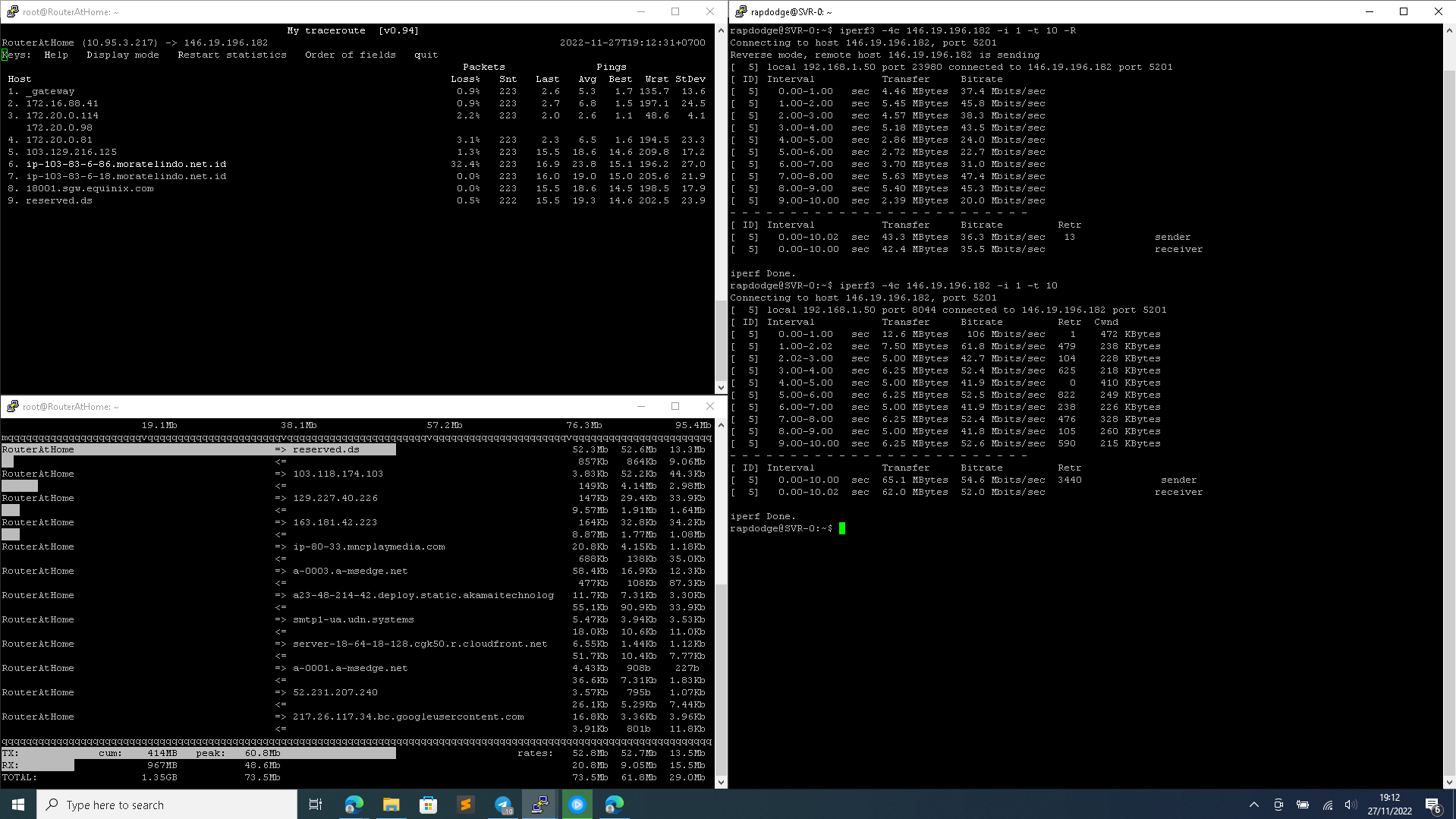Open PuTTY system menu of rapdodge@SVR-0 window
This screenshot has width=1456, height=819.
(x=741, y=11)
